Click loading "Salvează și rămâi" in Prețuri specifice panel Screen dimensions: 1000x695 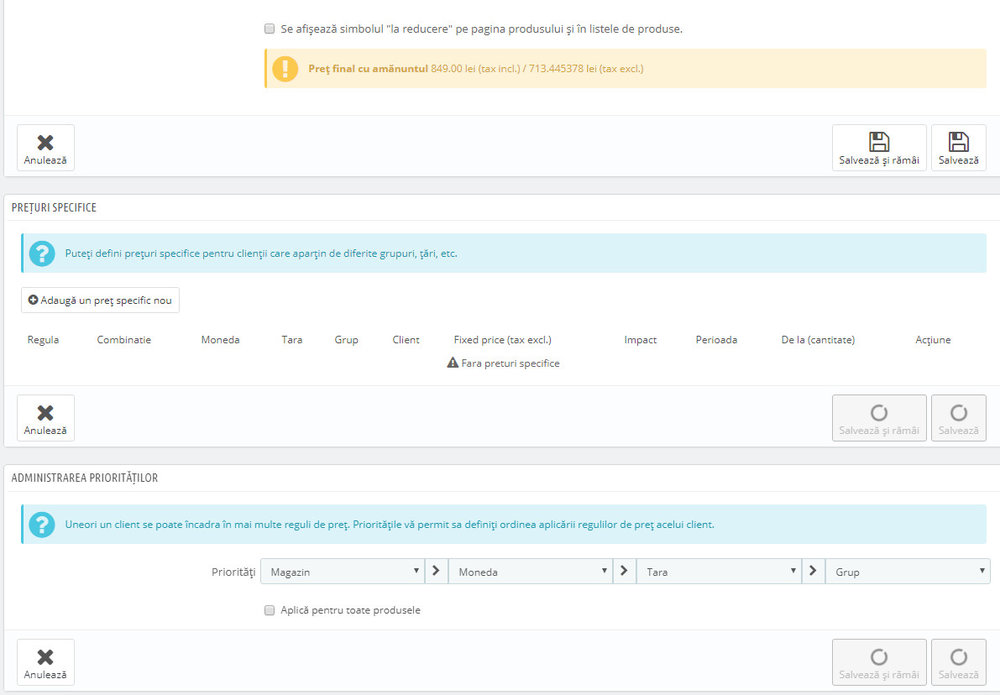[879, 418]
